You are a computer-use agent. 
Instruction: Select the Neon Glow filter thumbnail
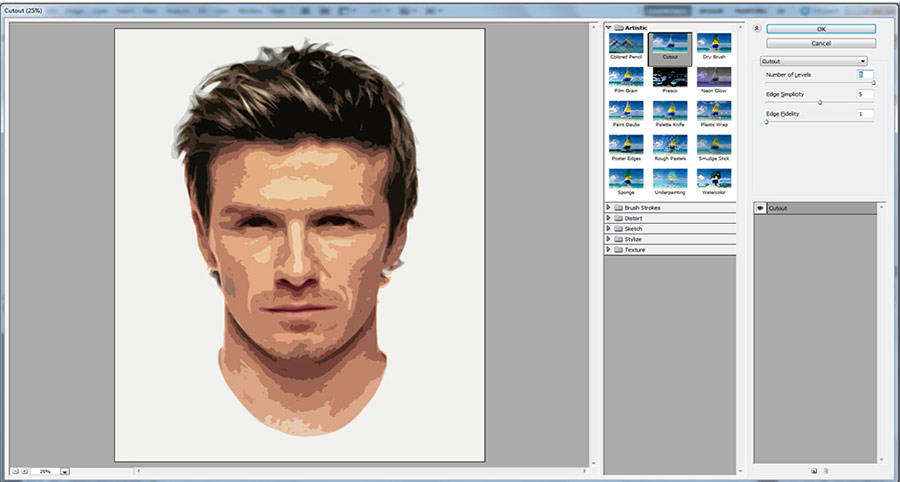pos(713,78)
